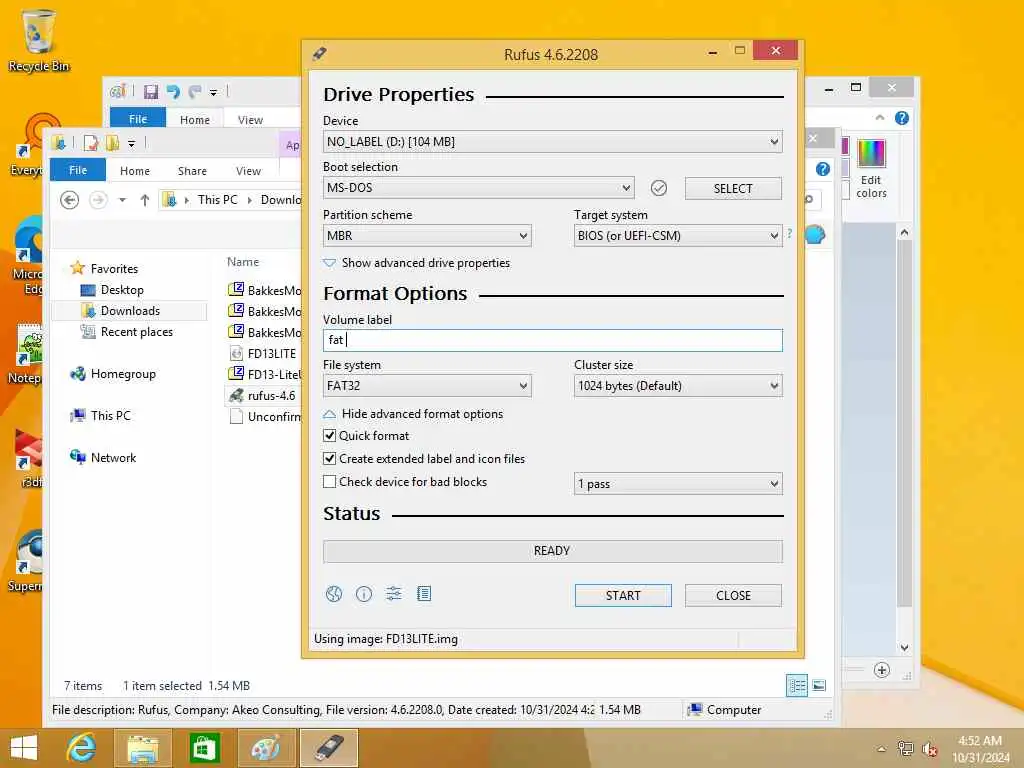Viewport: 1024px width, 768px height.
Task: Open Explorer Home ribbon tab
Action: point(135,171)
